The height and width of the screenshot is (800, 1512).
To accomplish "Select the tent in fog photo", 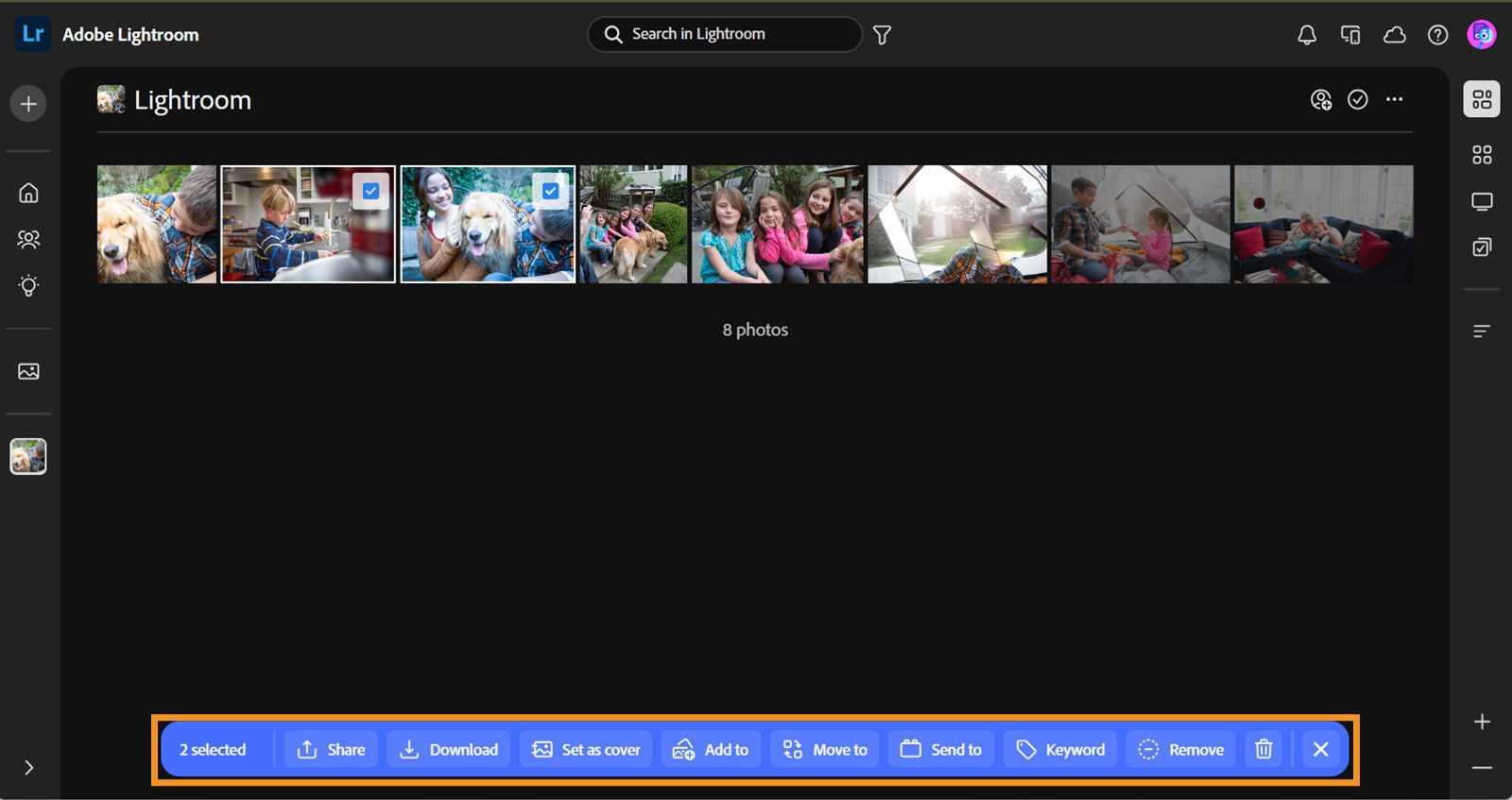I will pyautogui.click(x=957, y=225).
